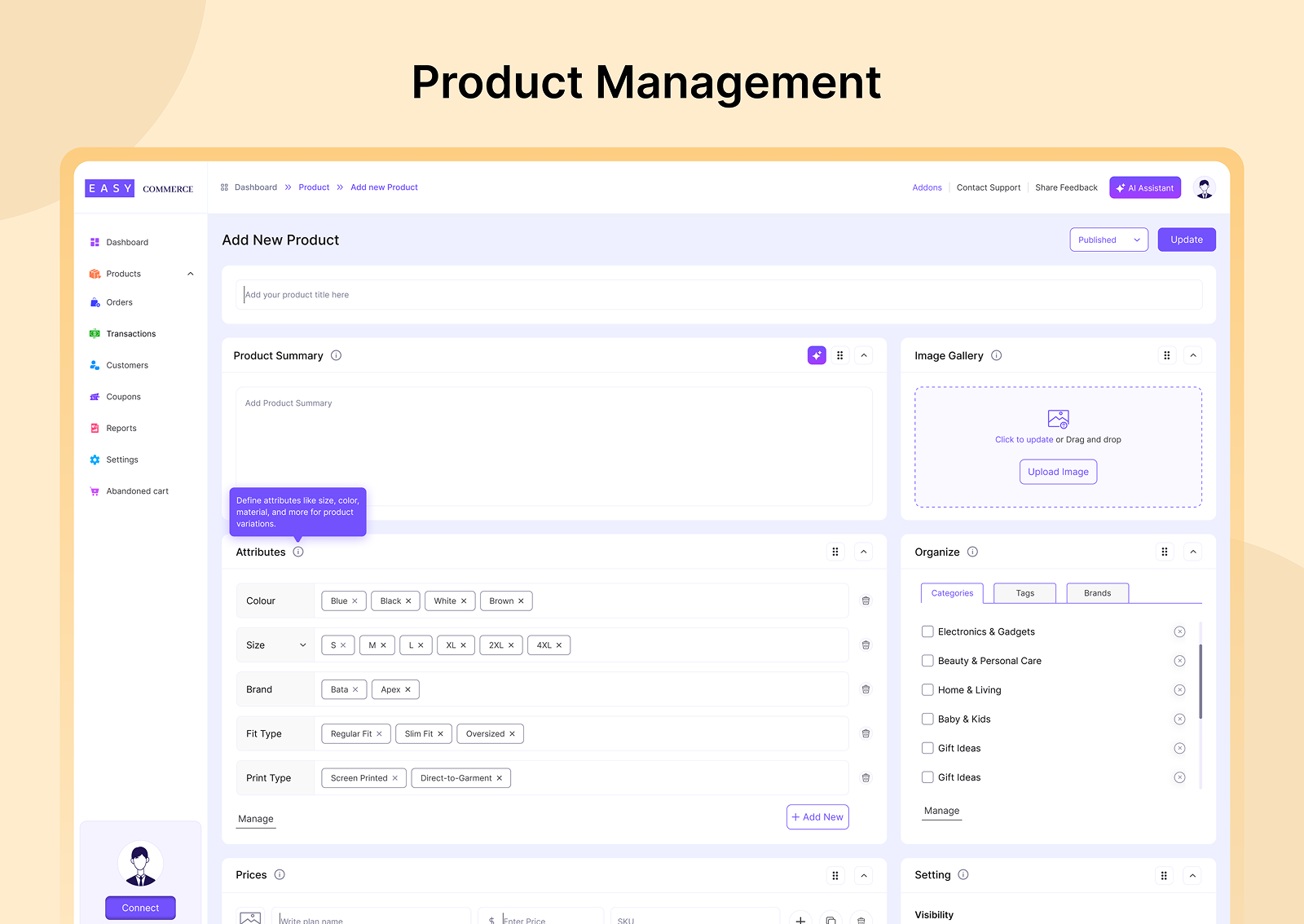Click the Attributes info icon
Viewport: 1304px width, 924px height.
tap(298, 552)
